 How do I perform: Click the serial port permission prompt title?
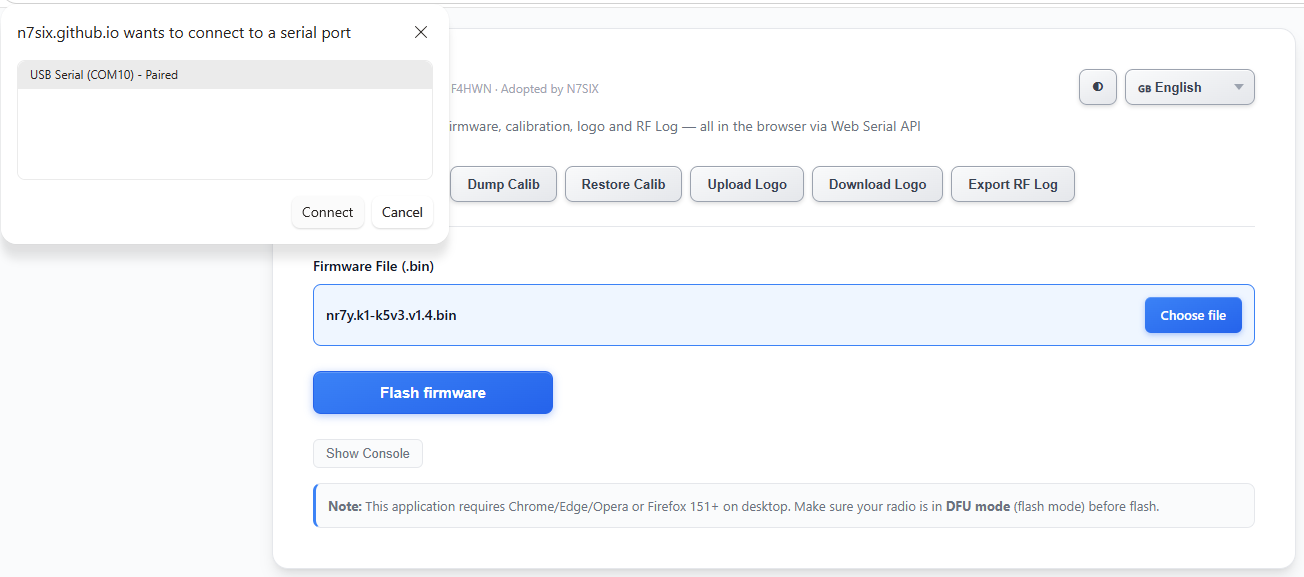[184, 33]
